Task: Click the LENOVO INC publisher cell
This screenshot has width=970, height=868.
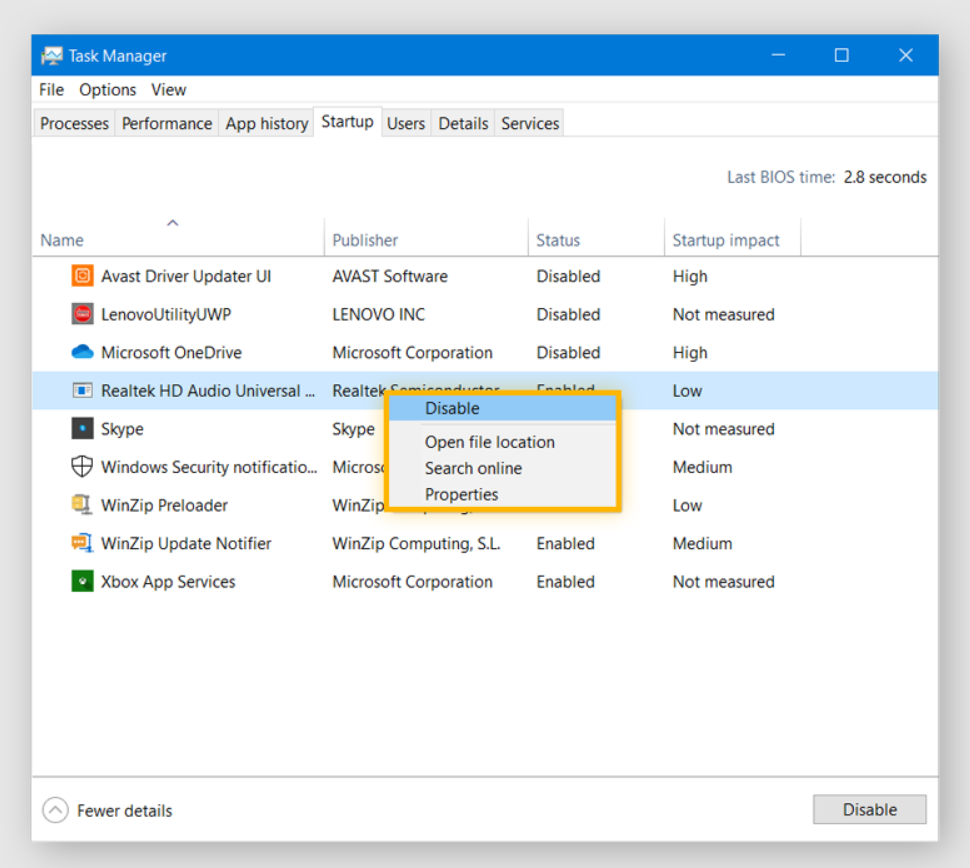Action: pyautogui.click(x=379, y=314)
